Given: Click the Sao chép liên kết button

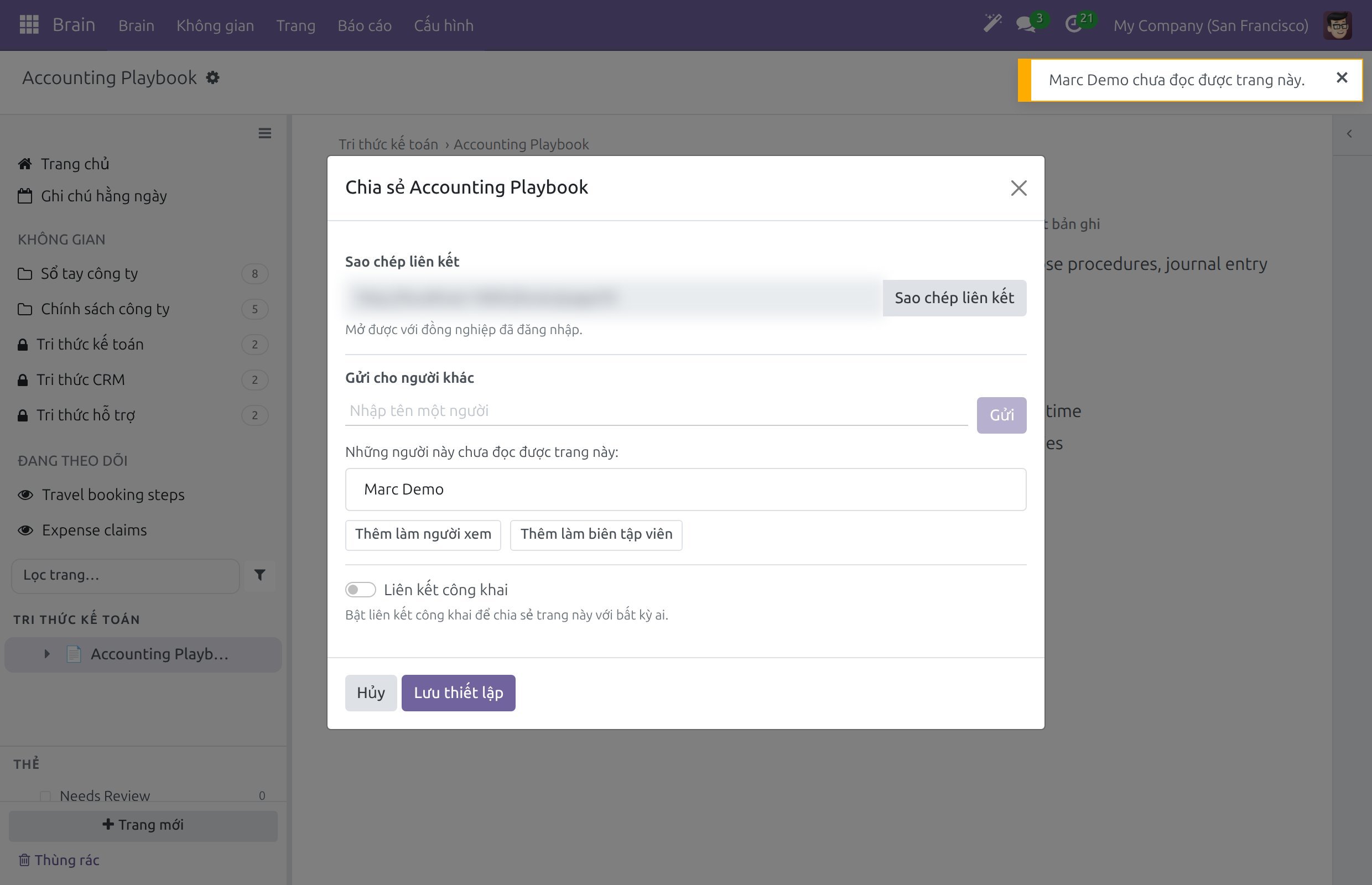Looking at the screenshot, I should (x=954, y=298).
